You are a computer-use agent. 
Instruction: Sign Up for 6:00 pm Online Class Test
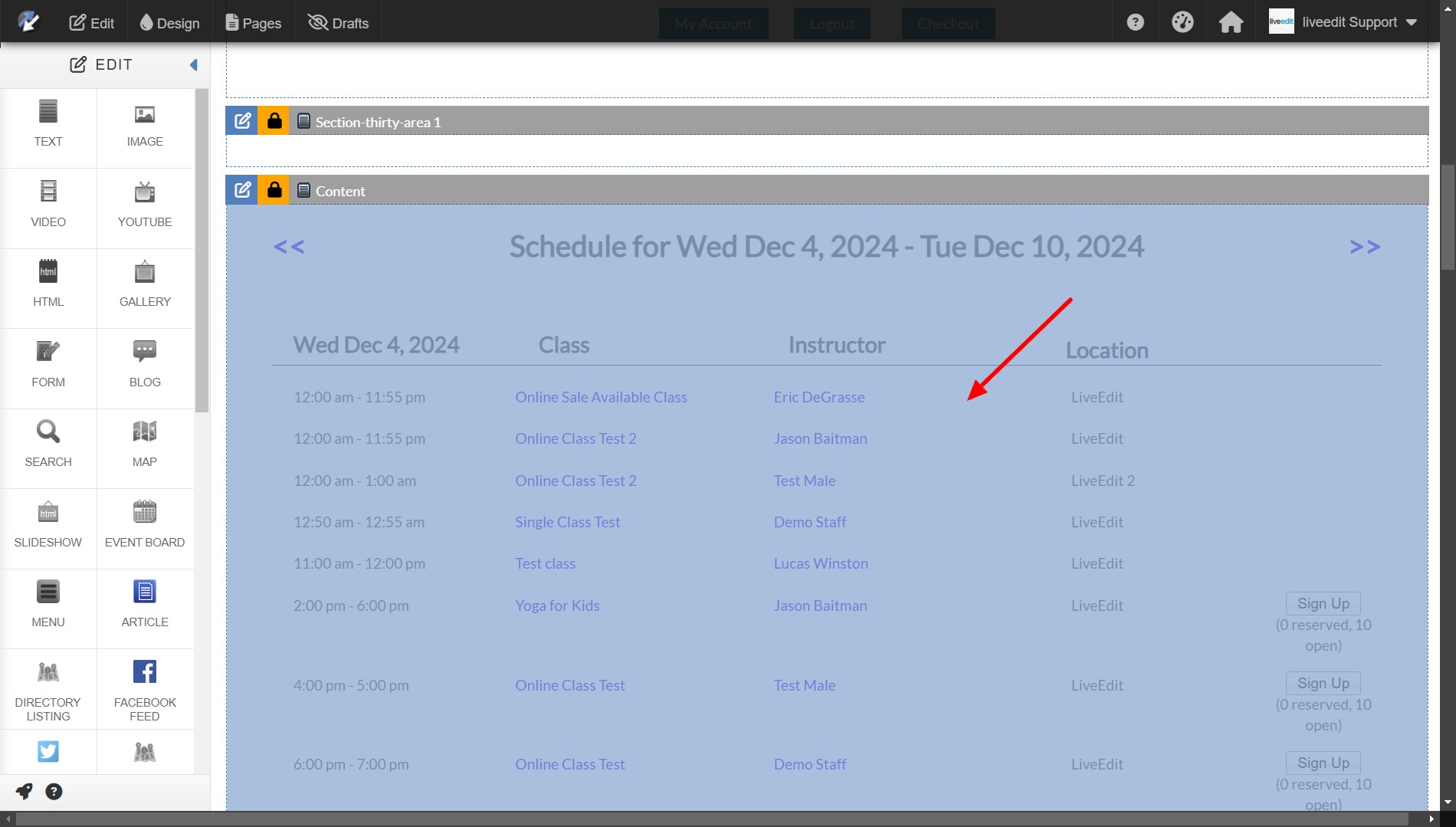(x=1323, y=763)
